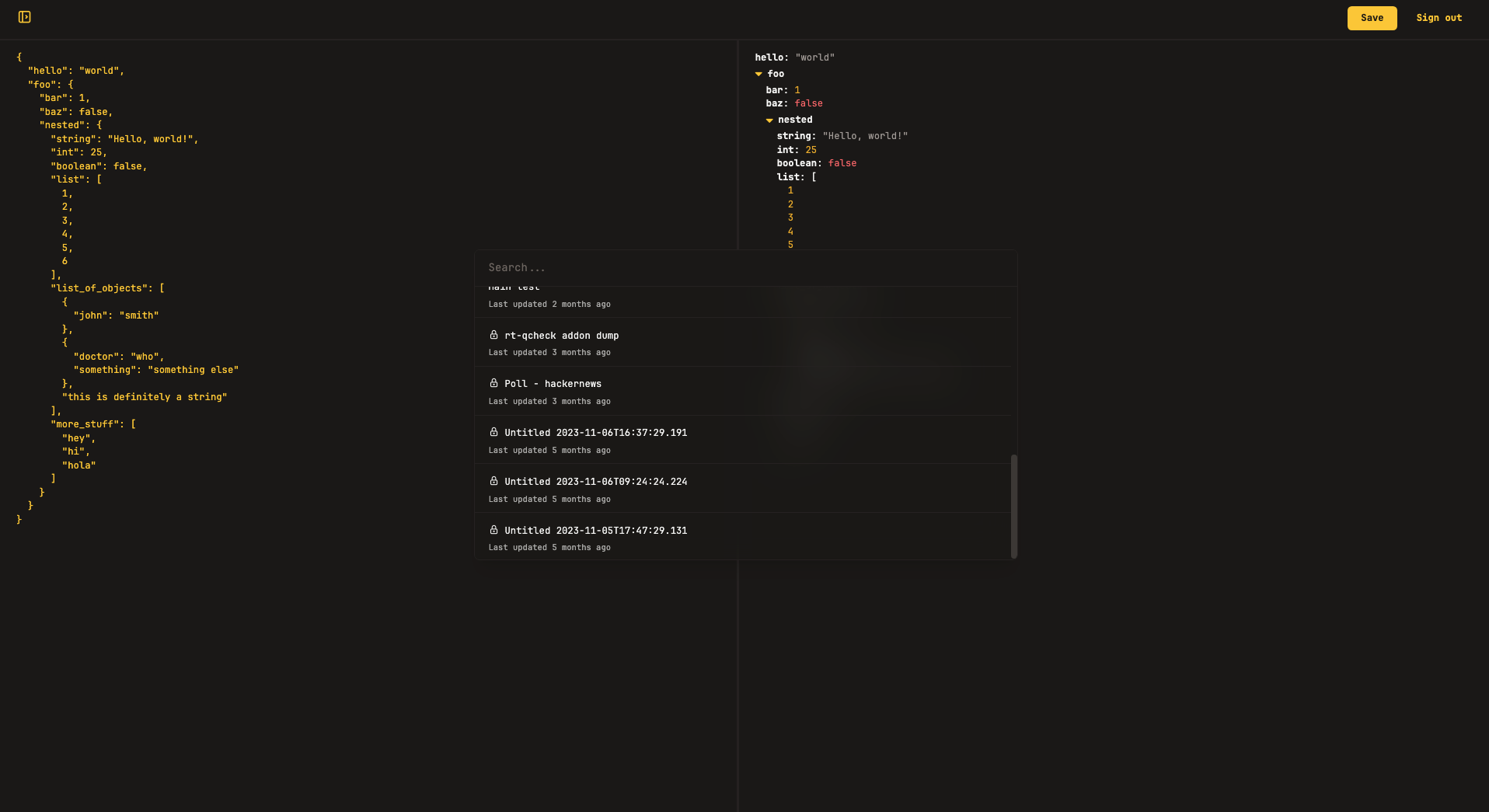The height and width of the screenshot is (812, 1489).
Task: Click lock icon of Untitled 2023-11-06T09:24:24.224
Action: 493,481
